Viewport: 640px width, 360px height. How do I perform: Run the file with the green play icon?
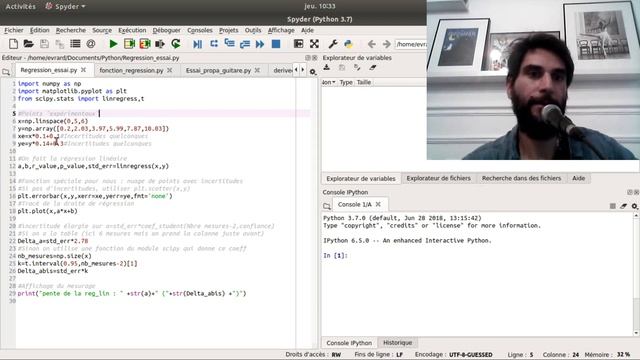113,44
